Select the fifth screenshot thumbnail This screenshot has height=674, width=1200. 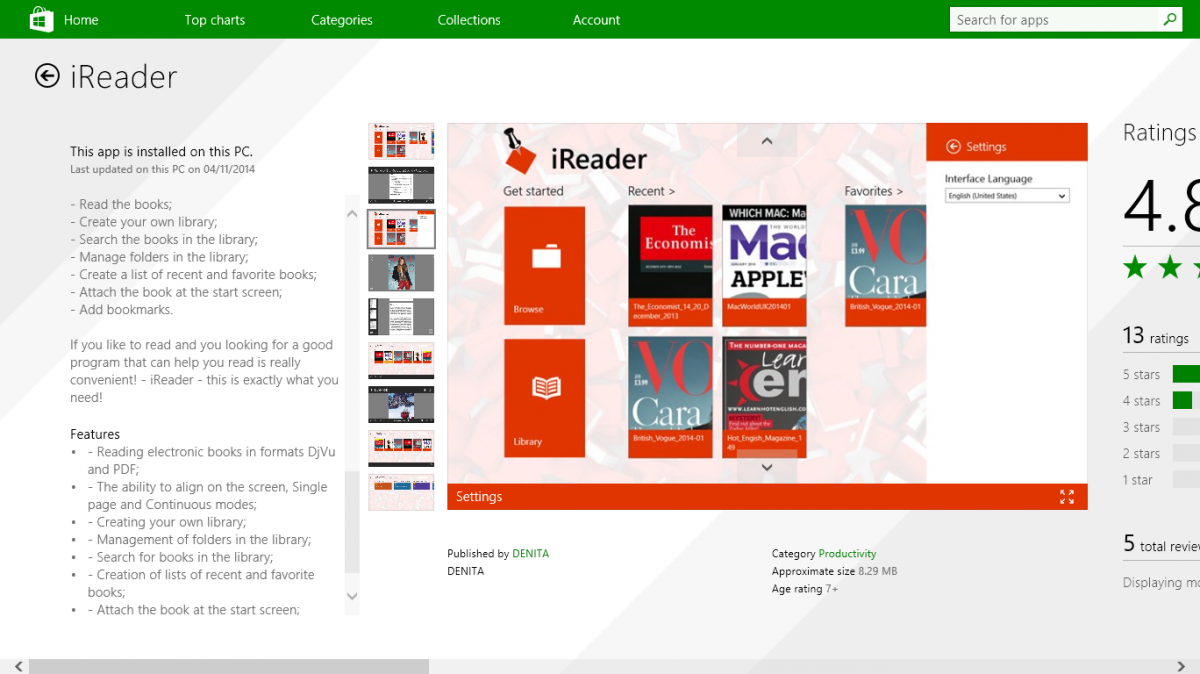pyautogui.click(x=401, y=316)
